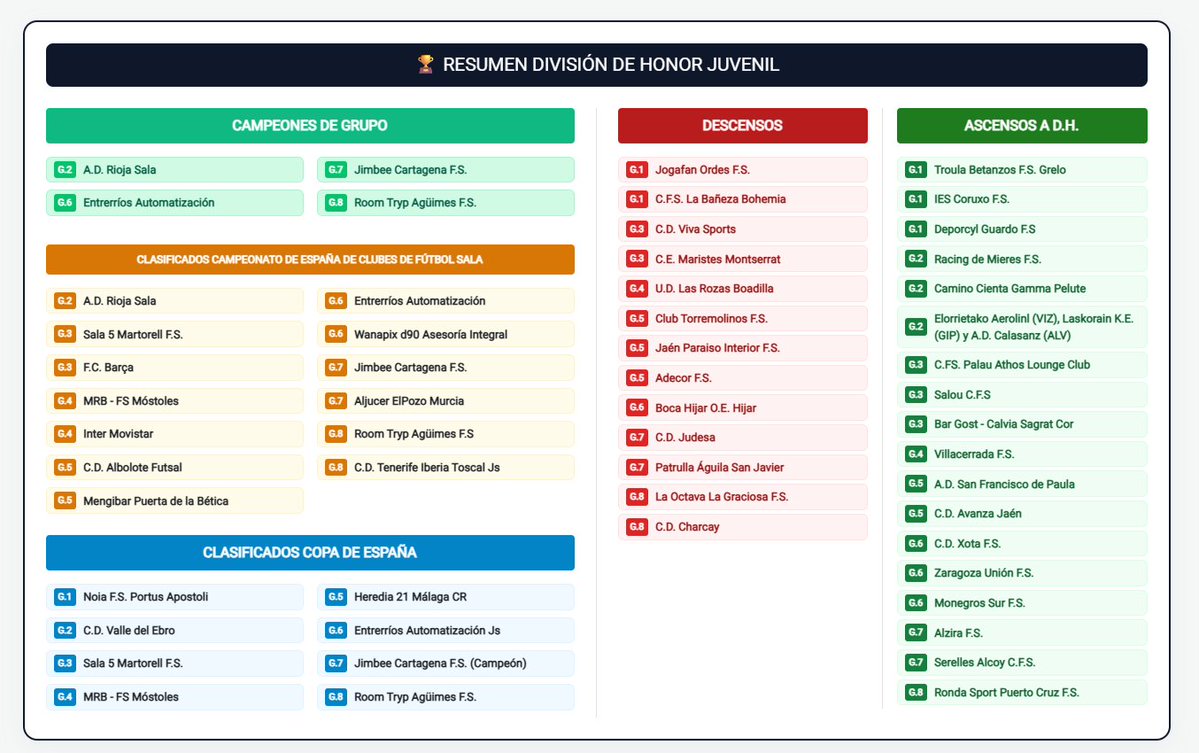Click C.D. Valle del Ebro row
Screen dimensions: 1199x753
(x=174, y=630)
